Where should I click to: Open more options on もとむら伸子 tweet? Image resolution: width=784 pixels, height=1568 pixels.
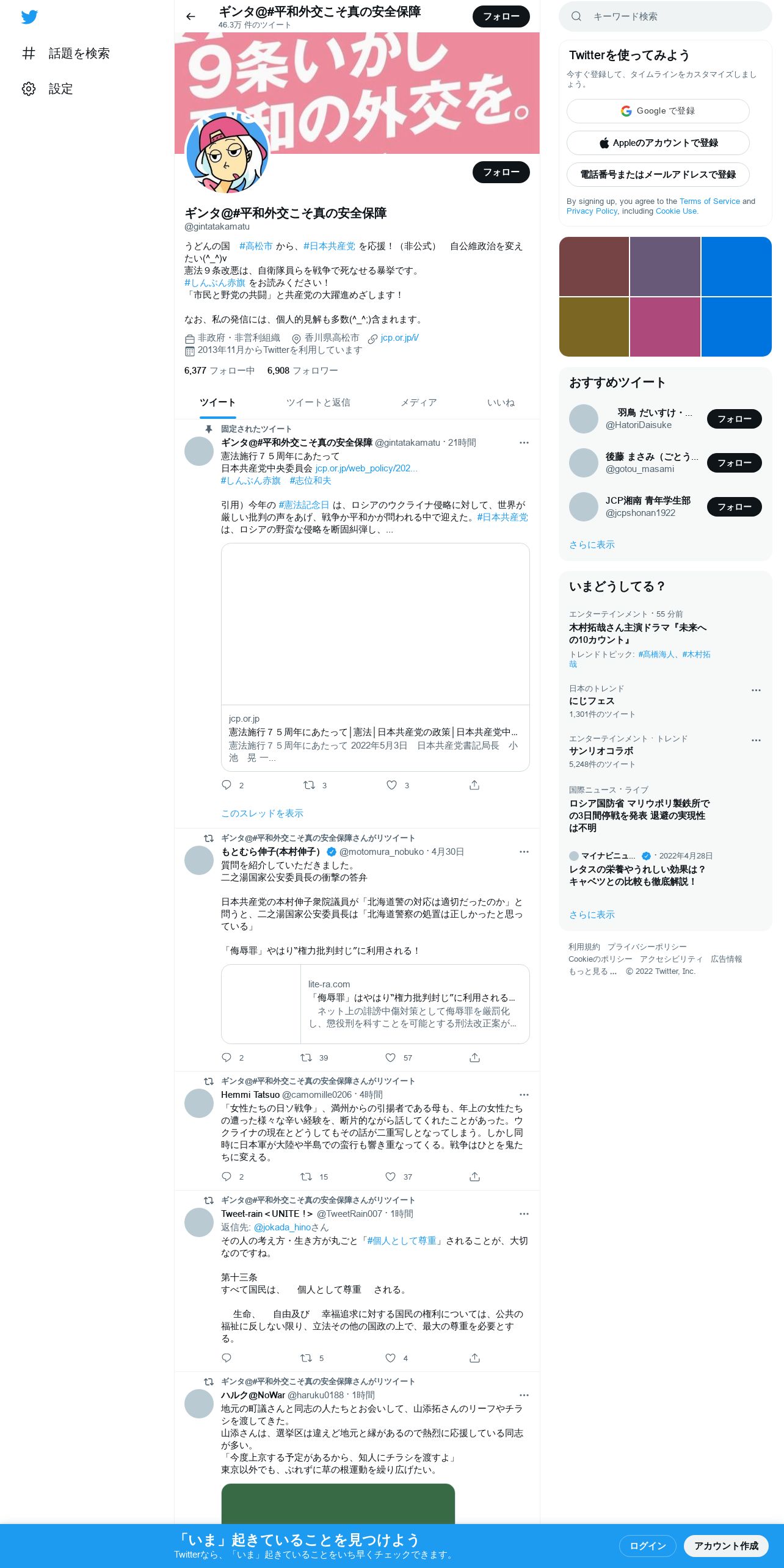coord(524,852)
